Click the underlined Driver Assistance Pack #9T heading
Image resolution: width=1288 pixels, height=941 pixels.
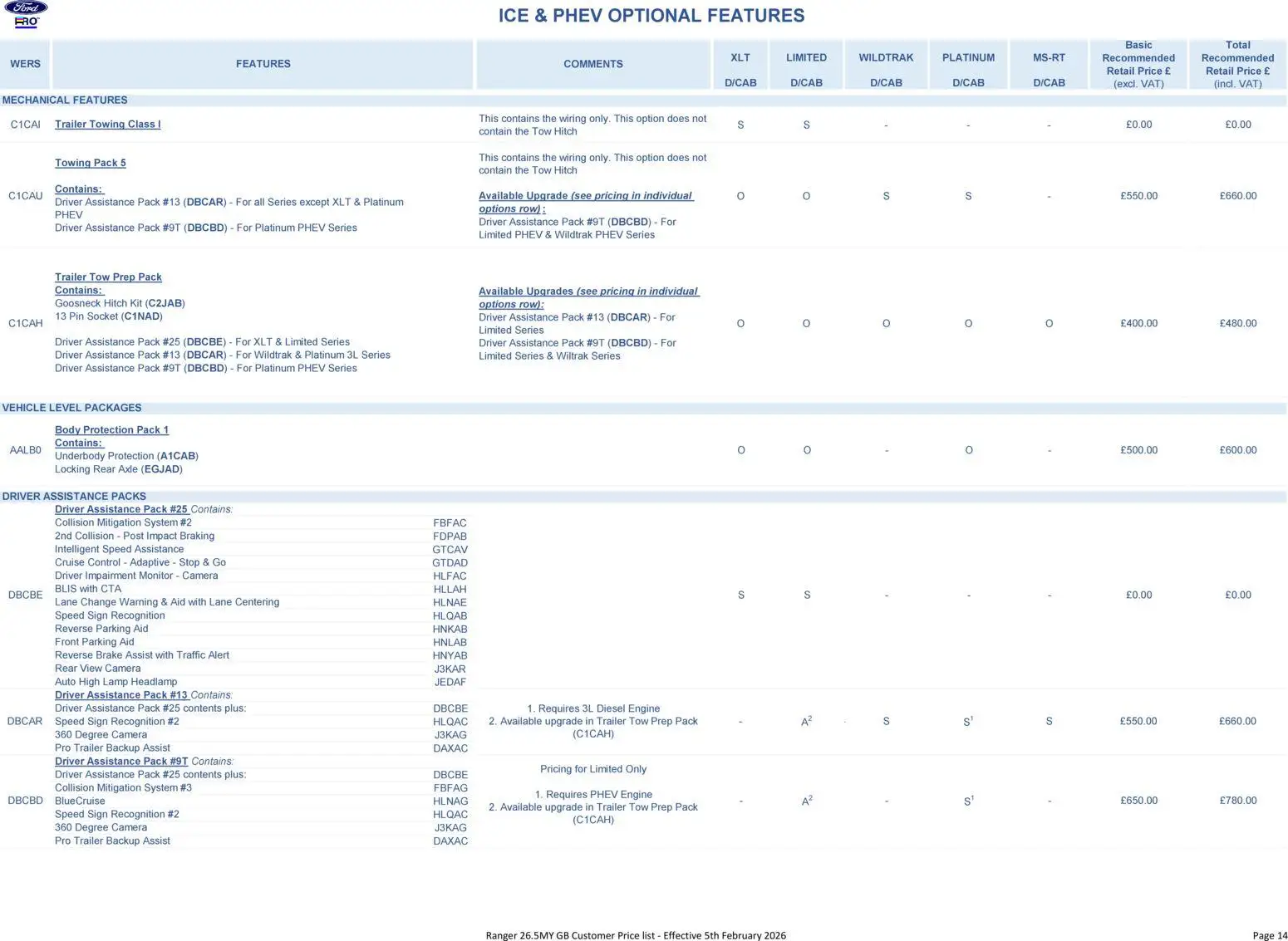click(121, 762)
